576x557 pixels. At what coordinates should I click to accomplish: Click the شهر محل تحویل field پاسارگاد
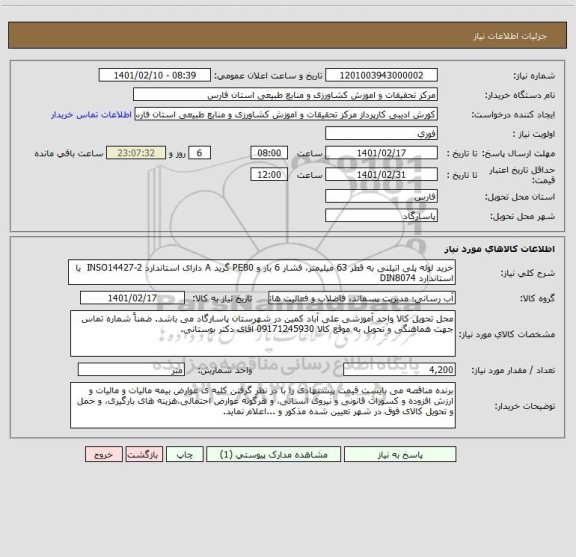click(381, 215)
